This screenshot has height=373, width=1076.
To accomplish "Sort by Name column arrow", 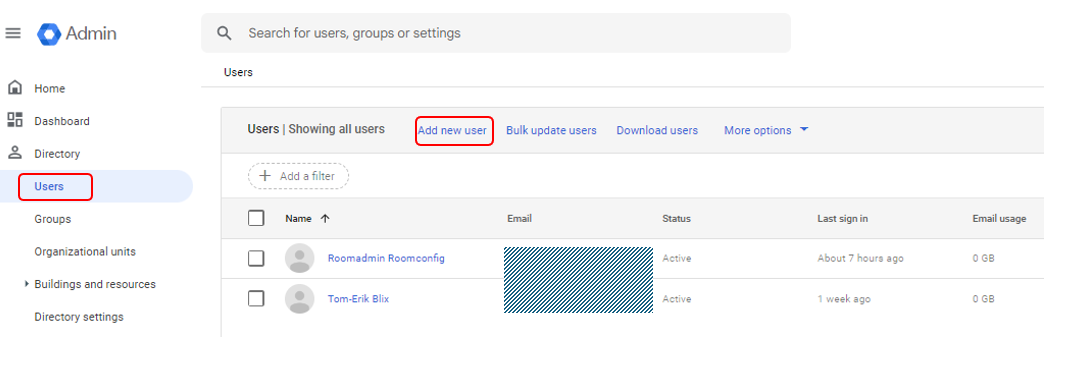I will pyautogui.click(x=325, y=219).
